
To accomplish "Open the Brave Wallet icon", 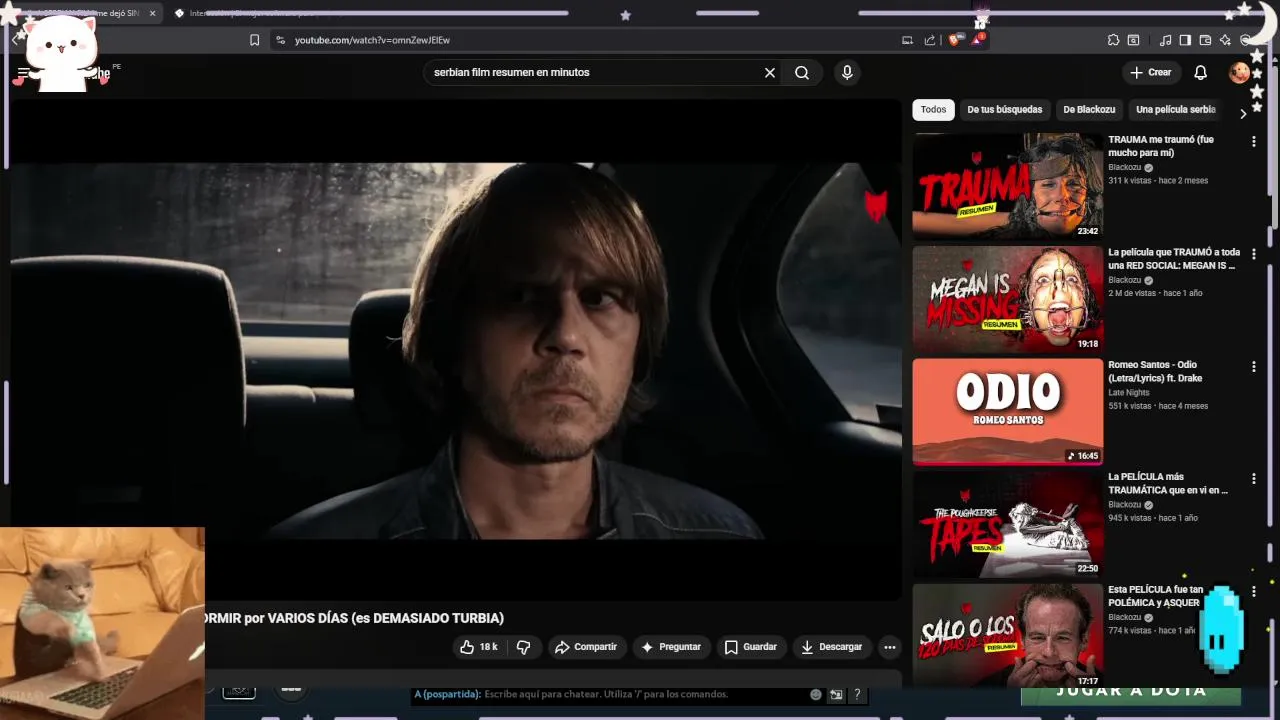I will point(1205,40).
